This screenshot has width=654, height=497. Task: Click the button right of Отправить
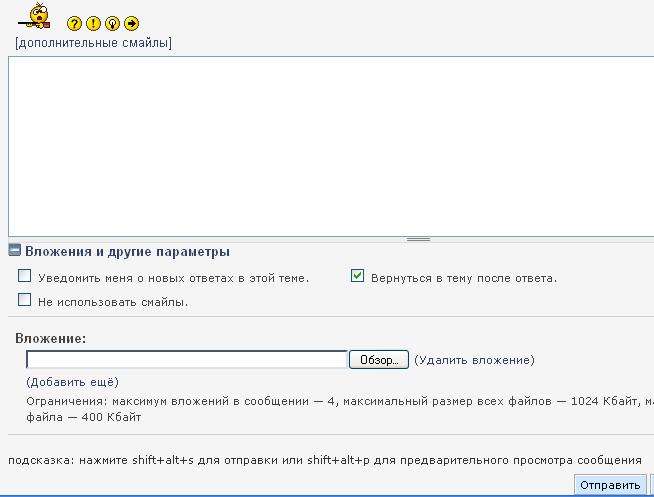(x=652, y=486)
